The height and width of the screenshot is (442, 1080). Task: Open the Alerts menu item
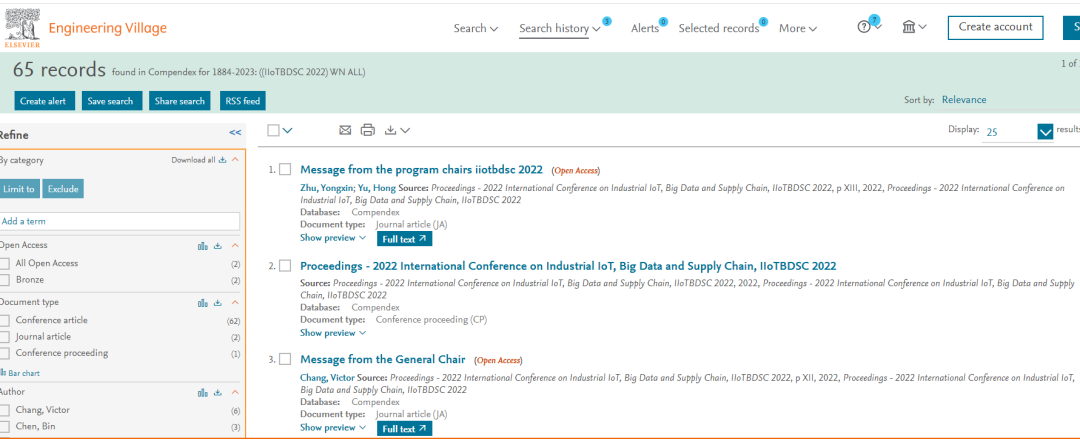pyautogui.click(x=645, y=28)
